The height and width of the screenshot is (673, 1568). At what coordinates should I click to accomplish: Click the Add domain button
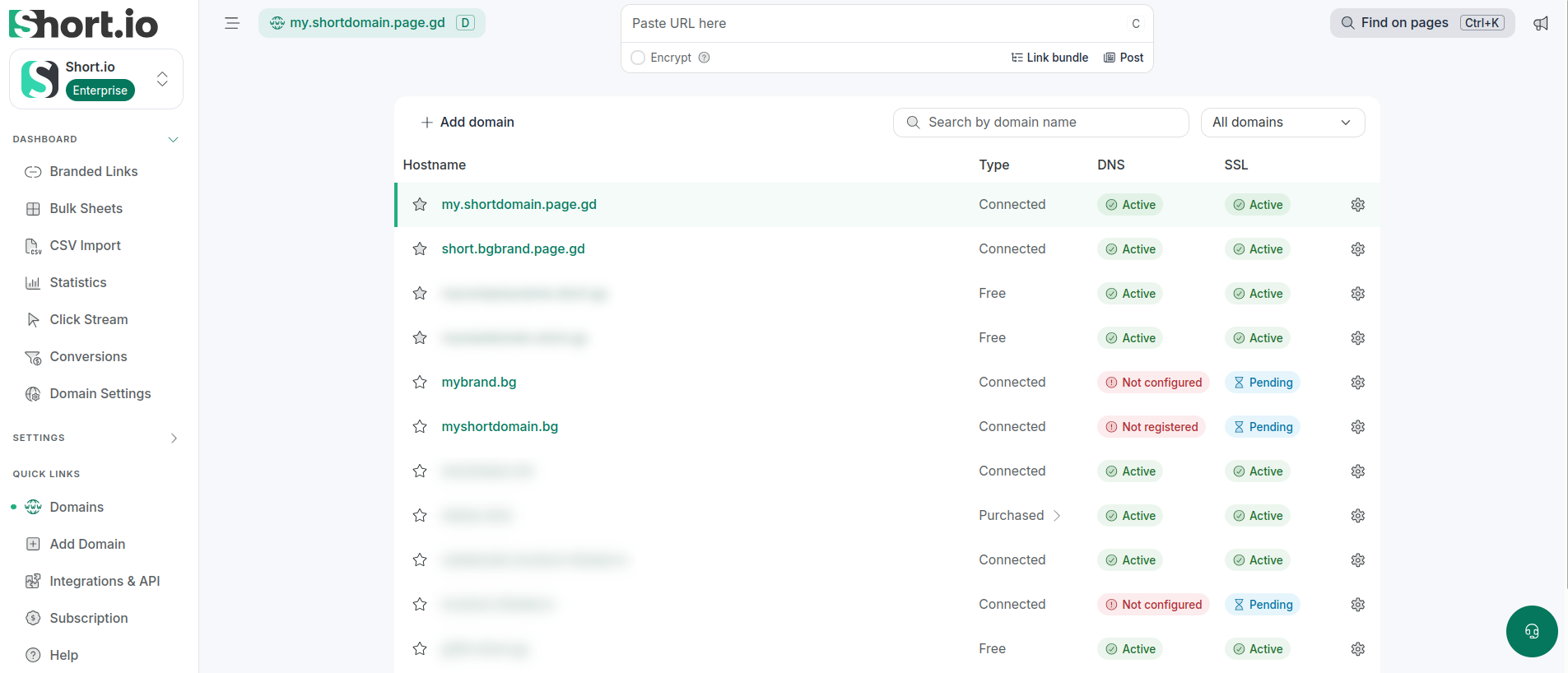pos(468,123)
